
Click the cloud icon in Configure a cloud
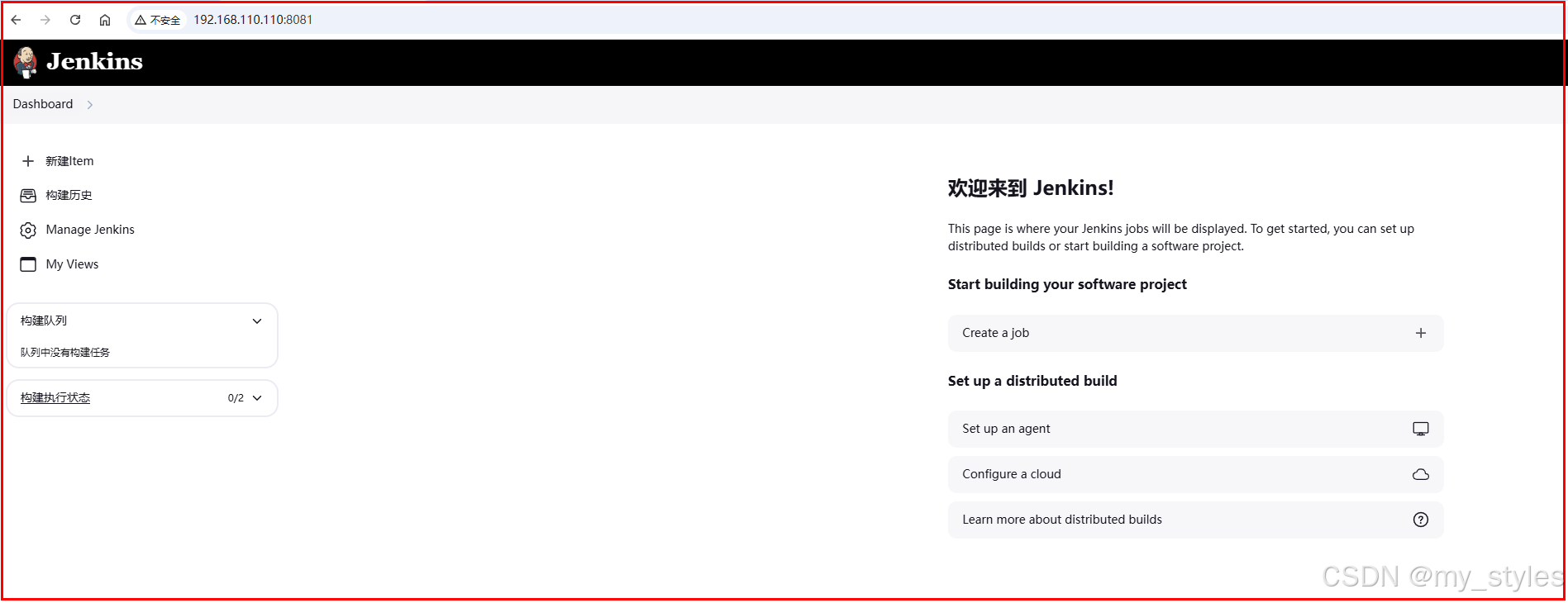(1420, 474)
